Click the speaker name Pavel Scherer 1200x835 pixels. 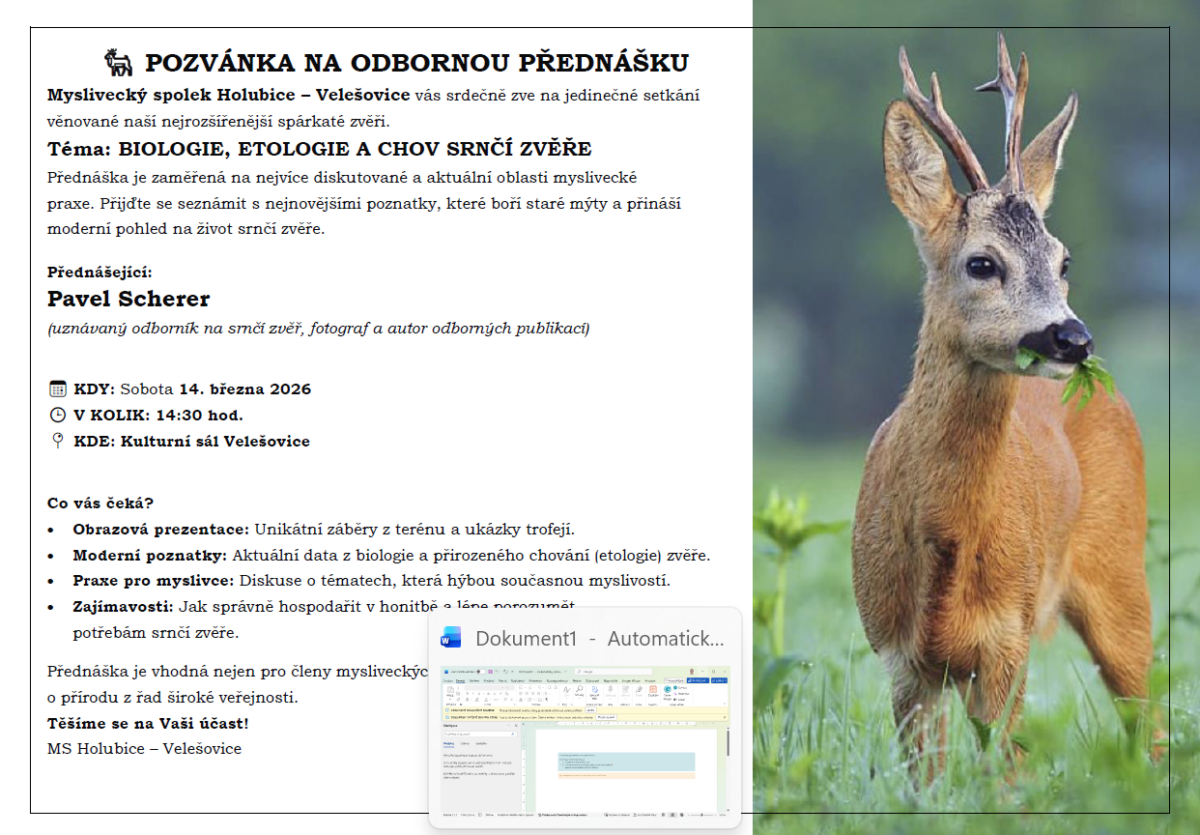click(x=129, y=299)
